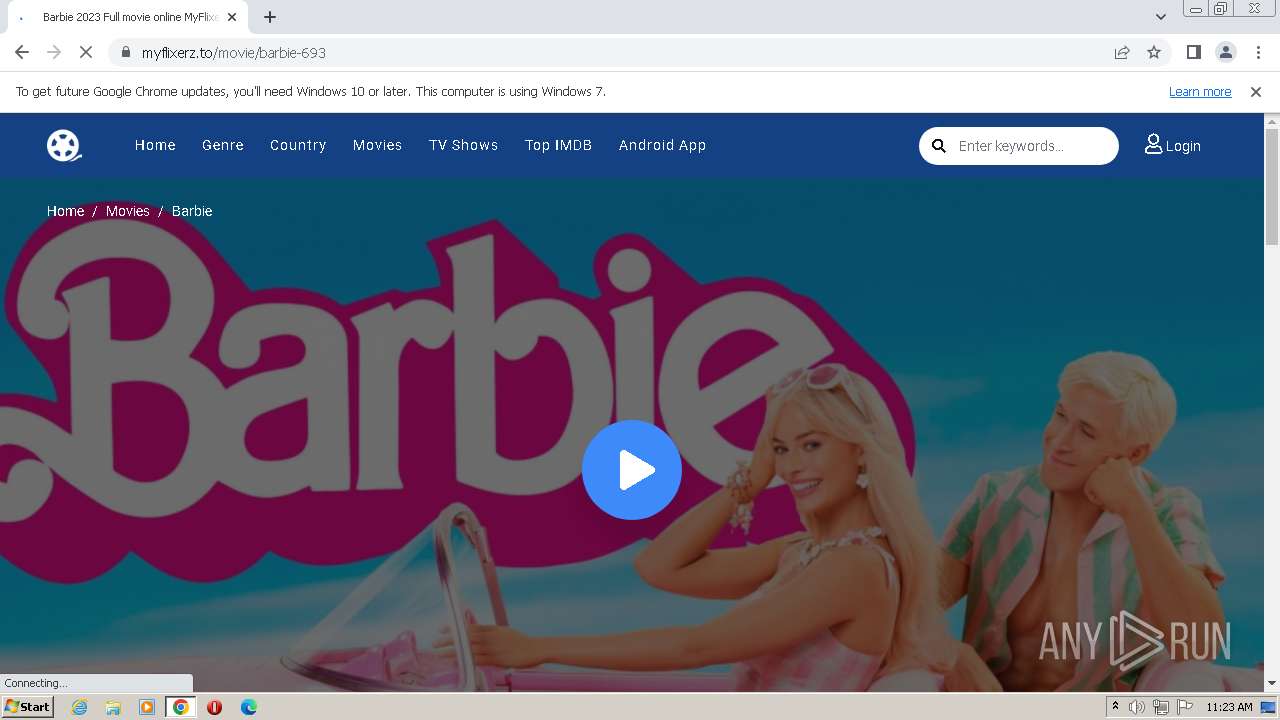Open the Android App menu item
Viewport: 1280px width, 720px height.
[x=662, y=145]
